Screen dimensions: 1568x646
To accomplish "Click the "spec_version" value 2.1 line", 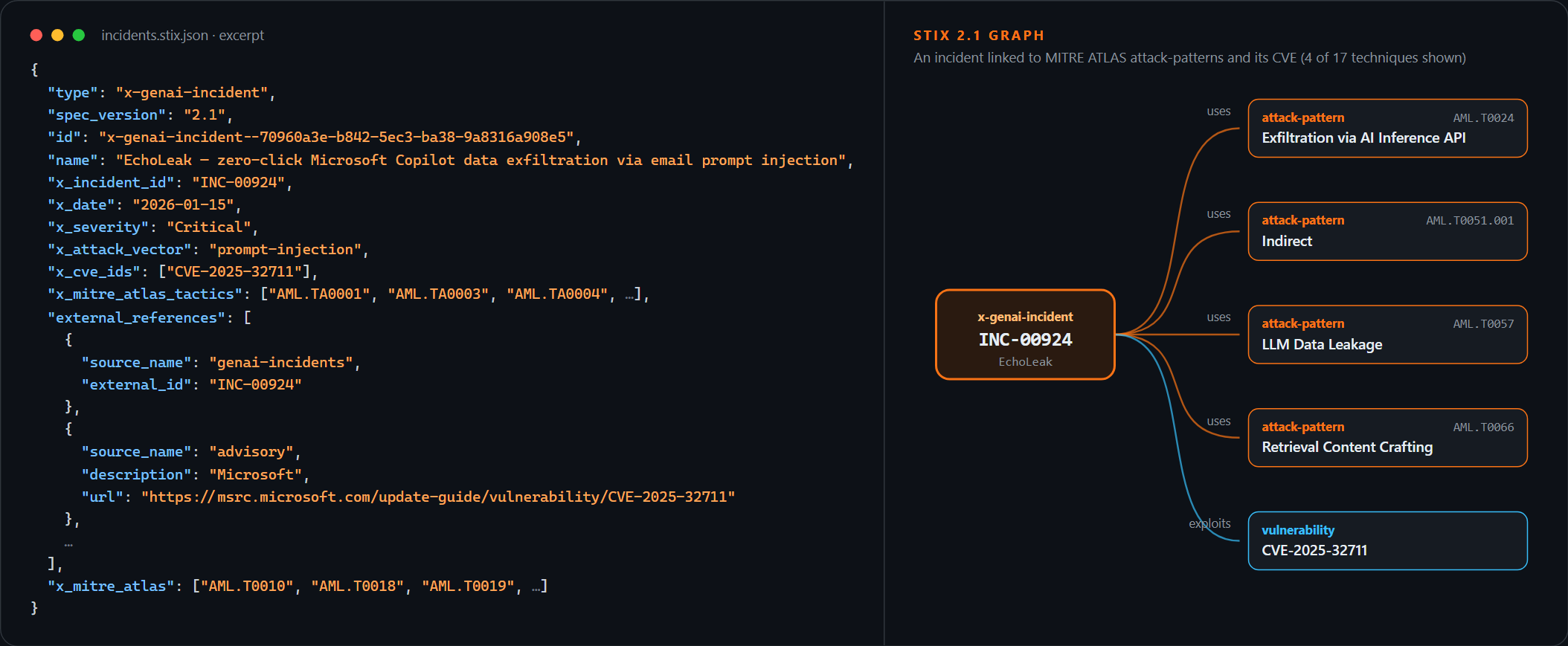I will (141, 114).
